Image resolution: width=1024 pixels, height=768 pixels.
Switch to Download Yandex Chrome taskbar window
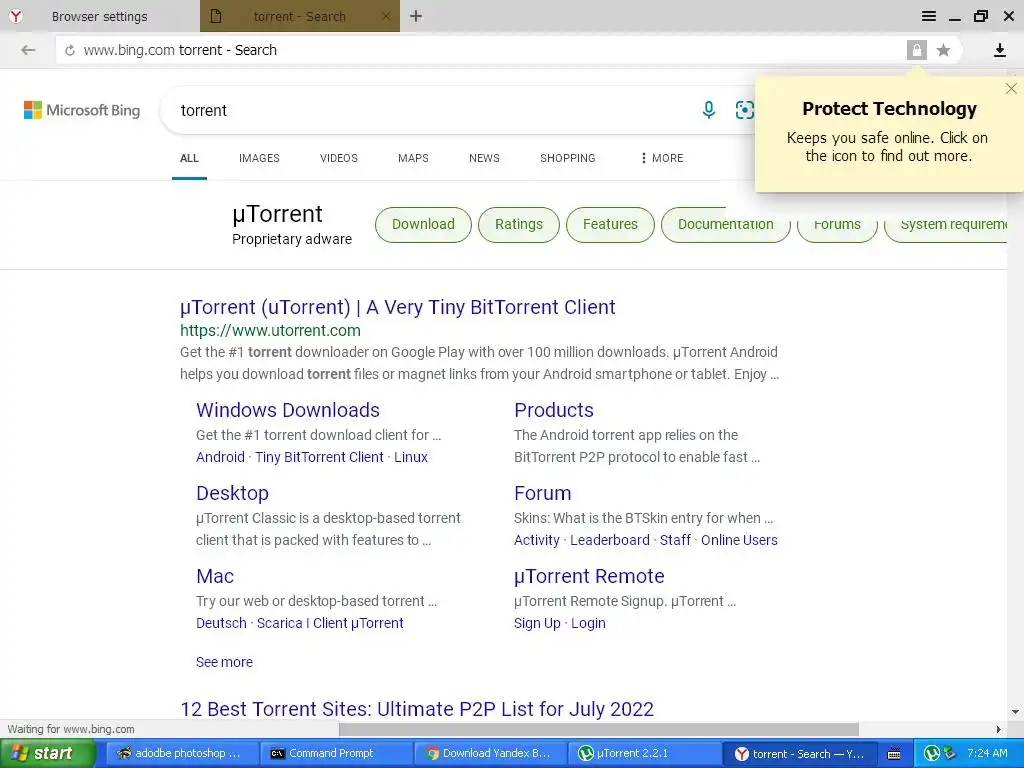(490, 753)
